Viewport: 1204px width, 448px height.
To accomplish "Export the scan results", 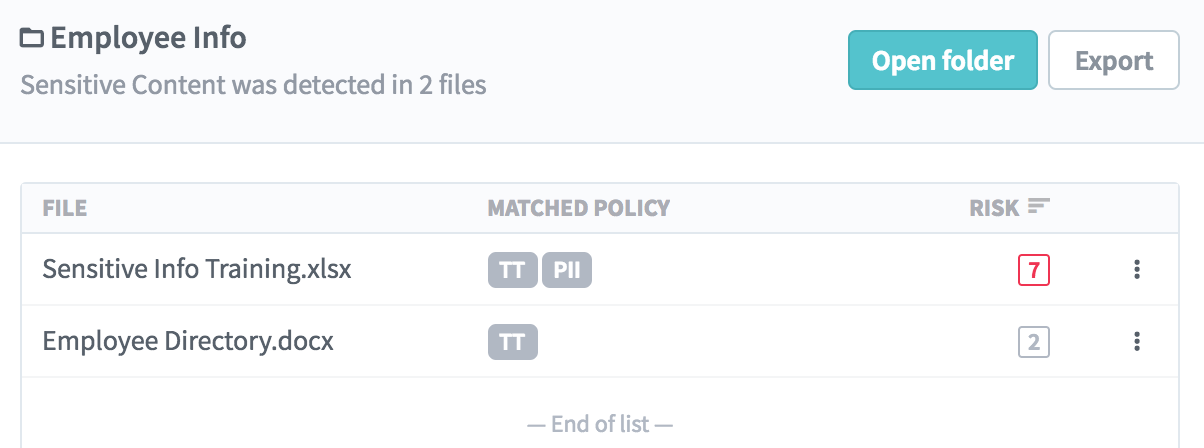I will [1114, 60].
